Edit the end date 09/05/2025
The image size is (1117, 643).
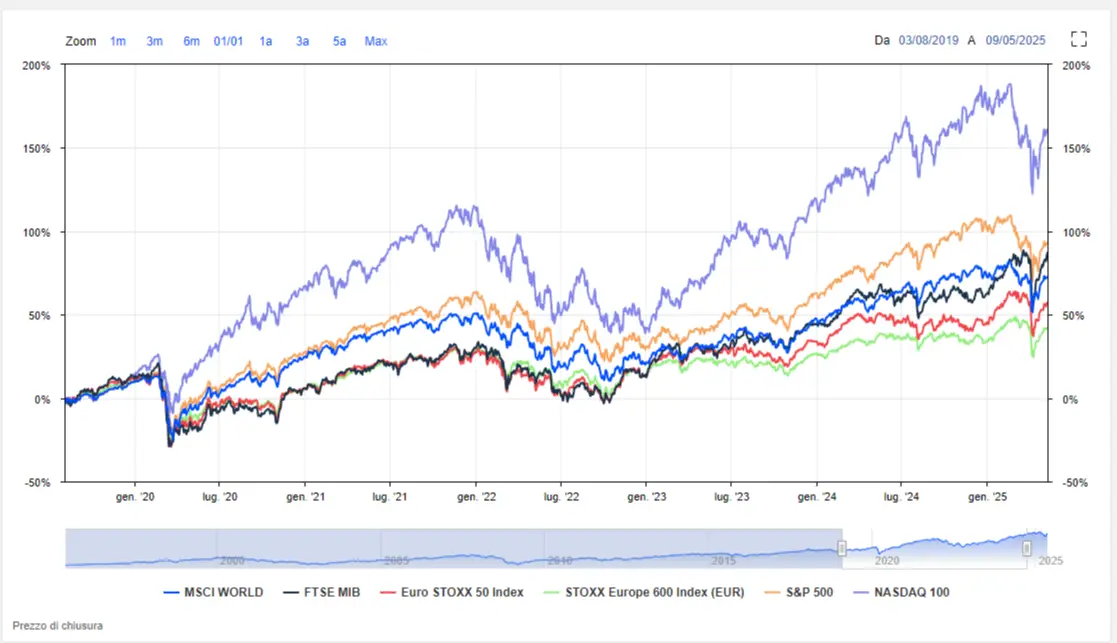tap(1015, 41)
